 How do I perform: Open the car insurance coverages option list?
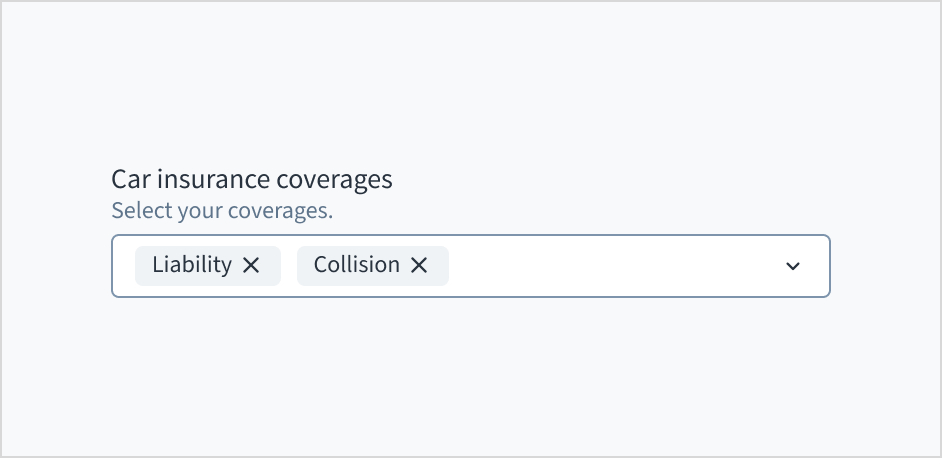[793, 266]
